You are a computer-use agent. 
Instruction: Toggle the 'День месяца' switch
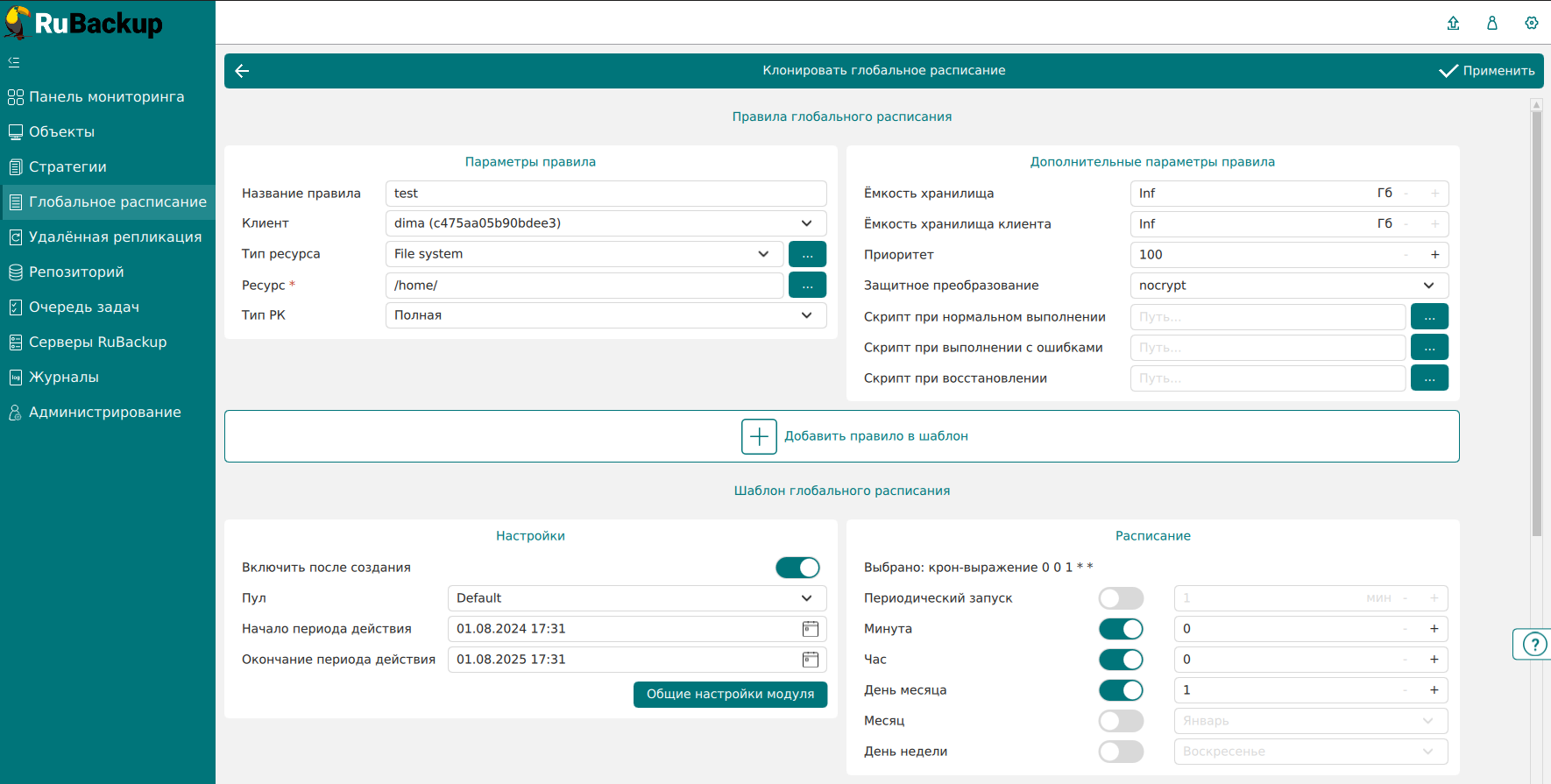1122,690
